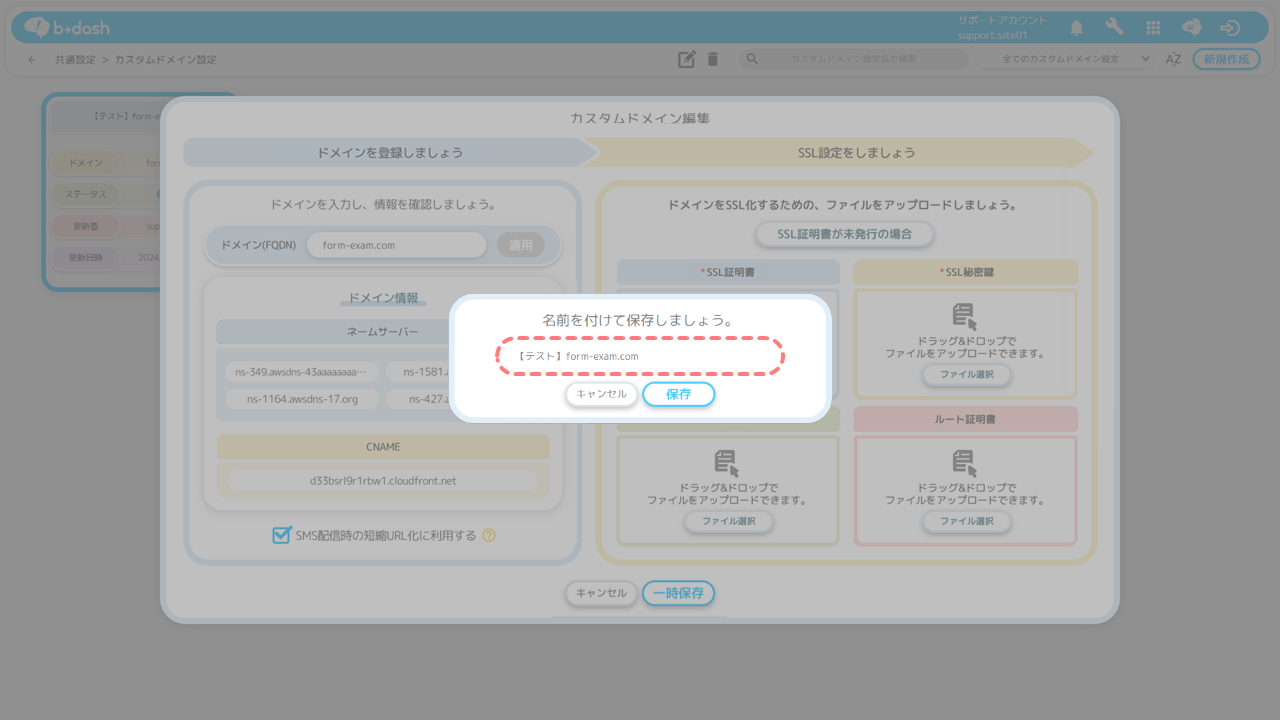Open the apps grid menu icon
This screenshot has width=1280, height=720.
[x=1153, y=28]
